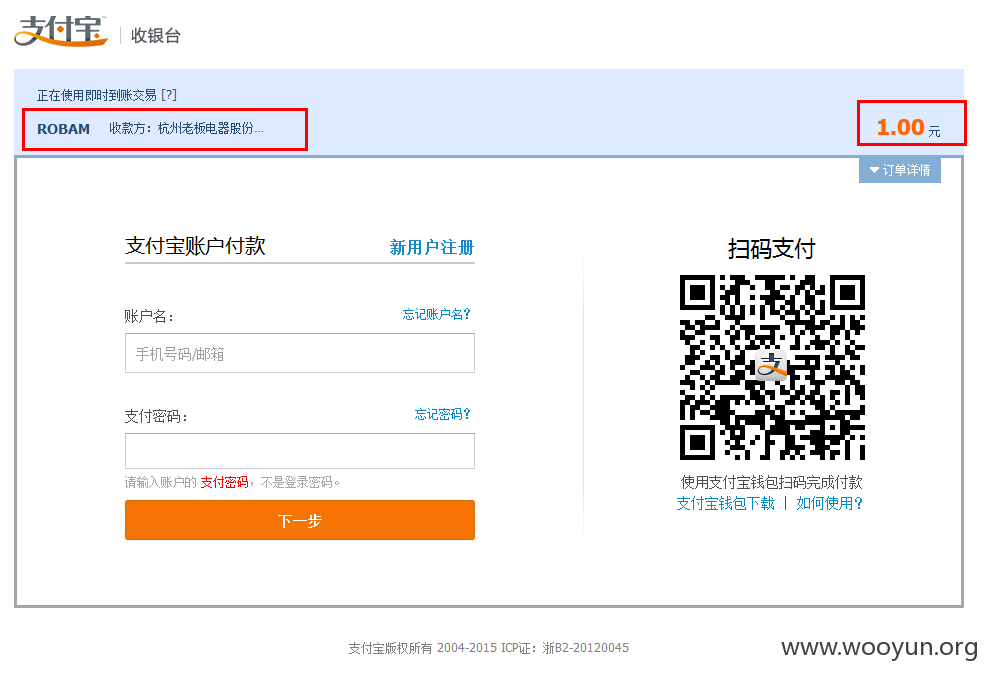Open the 支付宝钱包下载 download link

(725, 503)
